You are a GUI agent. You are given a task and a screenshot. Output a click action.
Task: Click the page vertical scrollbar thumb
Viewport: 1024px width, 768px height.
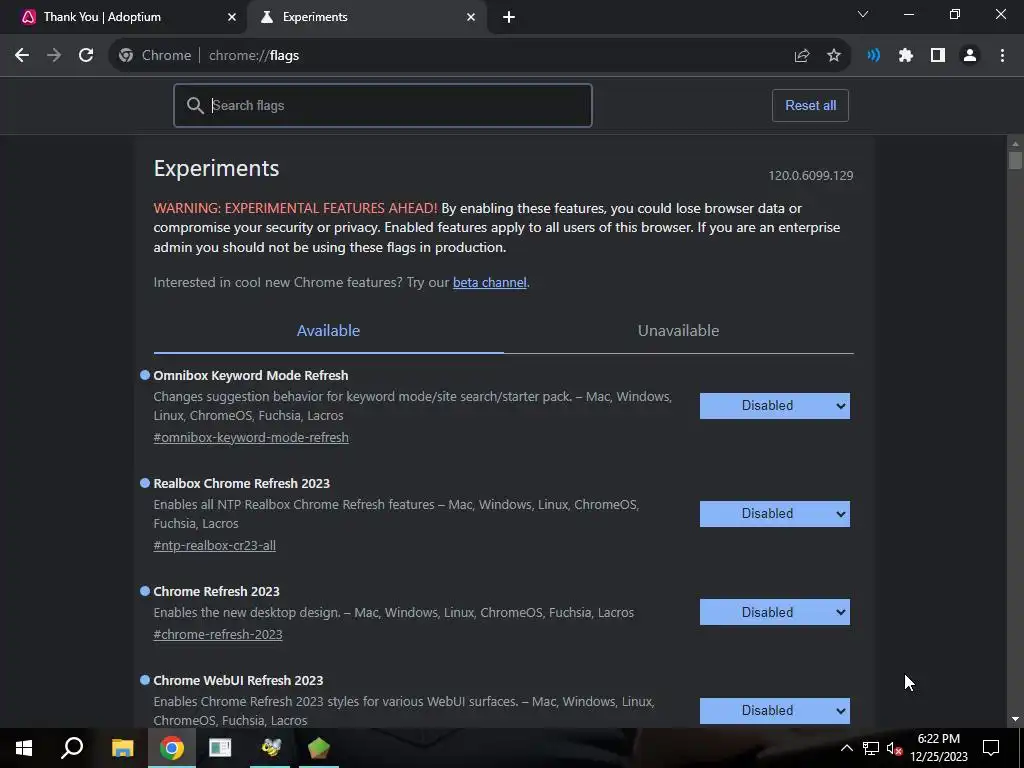(1015, 161)
